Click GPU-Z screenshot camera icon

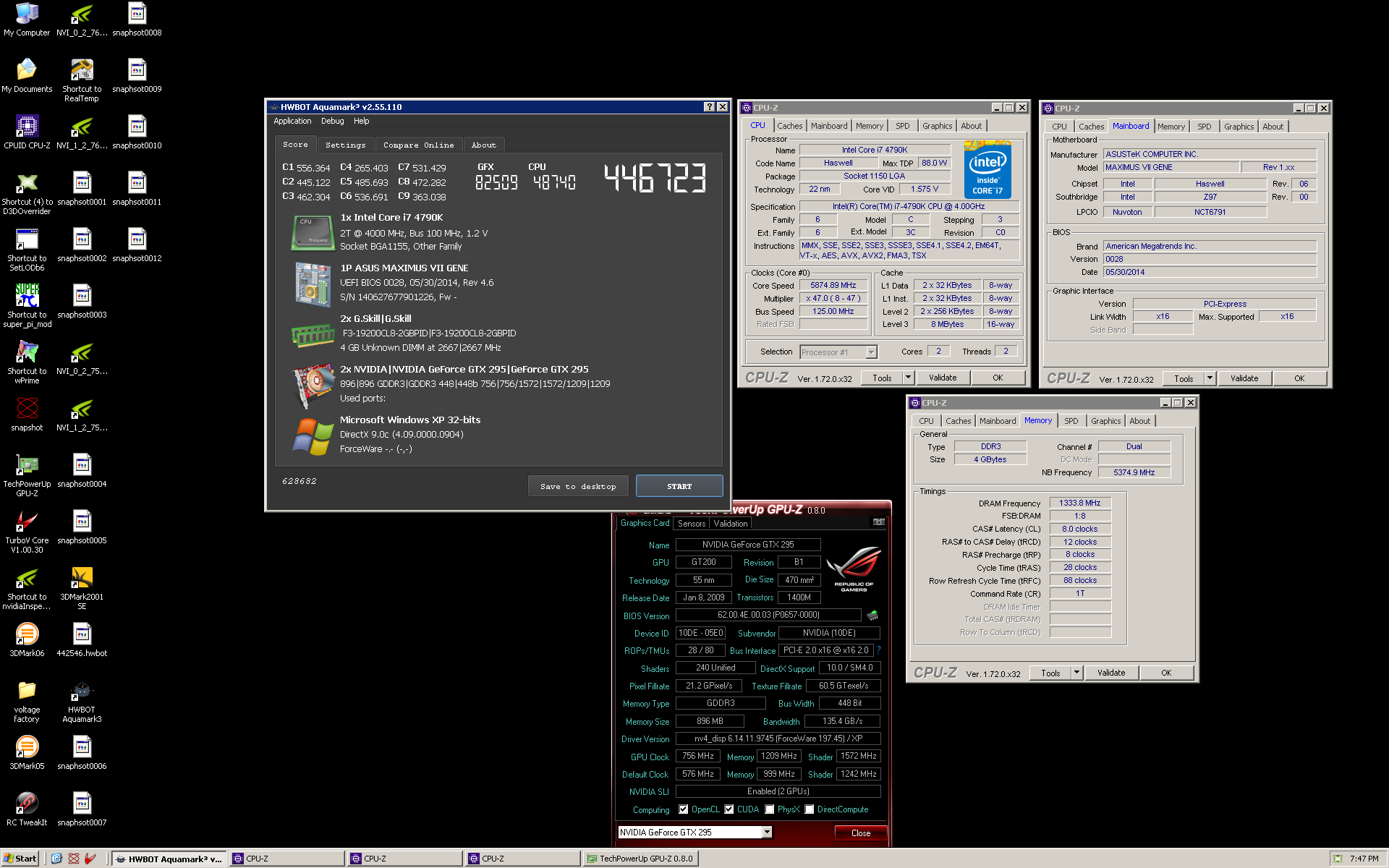pyautogui.click(x=878, y=522)
